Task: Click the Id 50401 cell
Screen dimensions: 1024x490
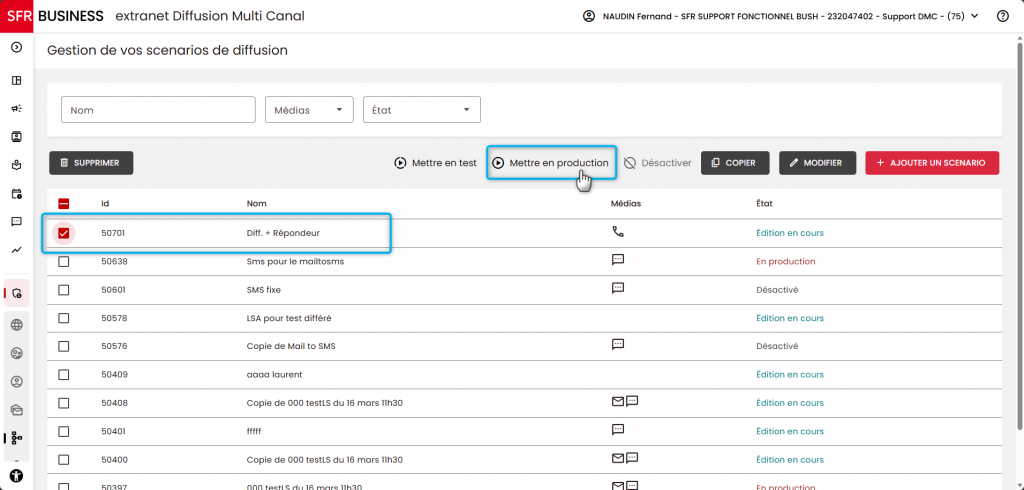Action: 114,431
